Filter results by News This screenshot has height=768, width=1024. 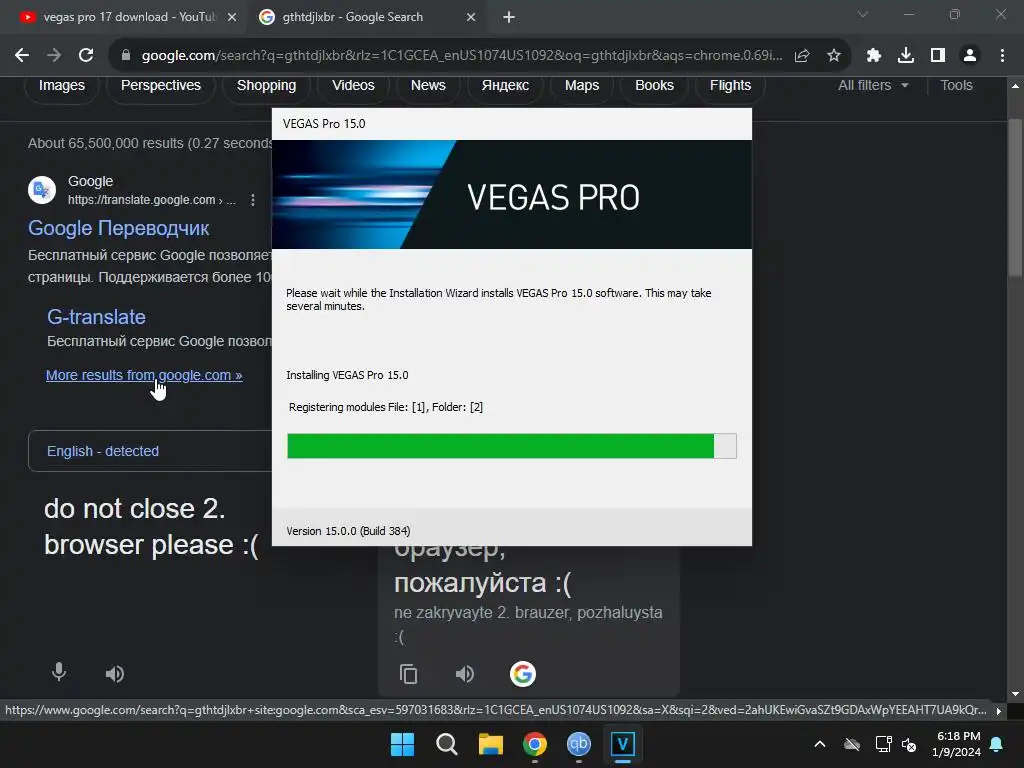428,86
